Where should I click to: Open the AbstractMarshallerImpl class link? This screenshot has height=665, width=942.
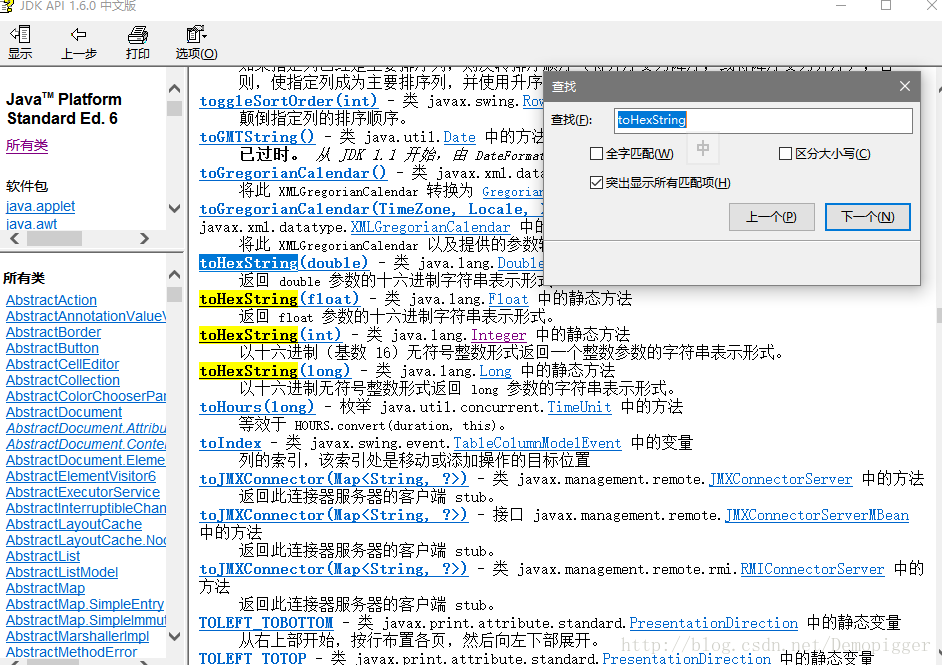77,636
